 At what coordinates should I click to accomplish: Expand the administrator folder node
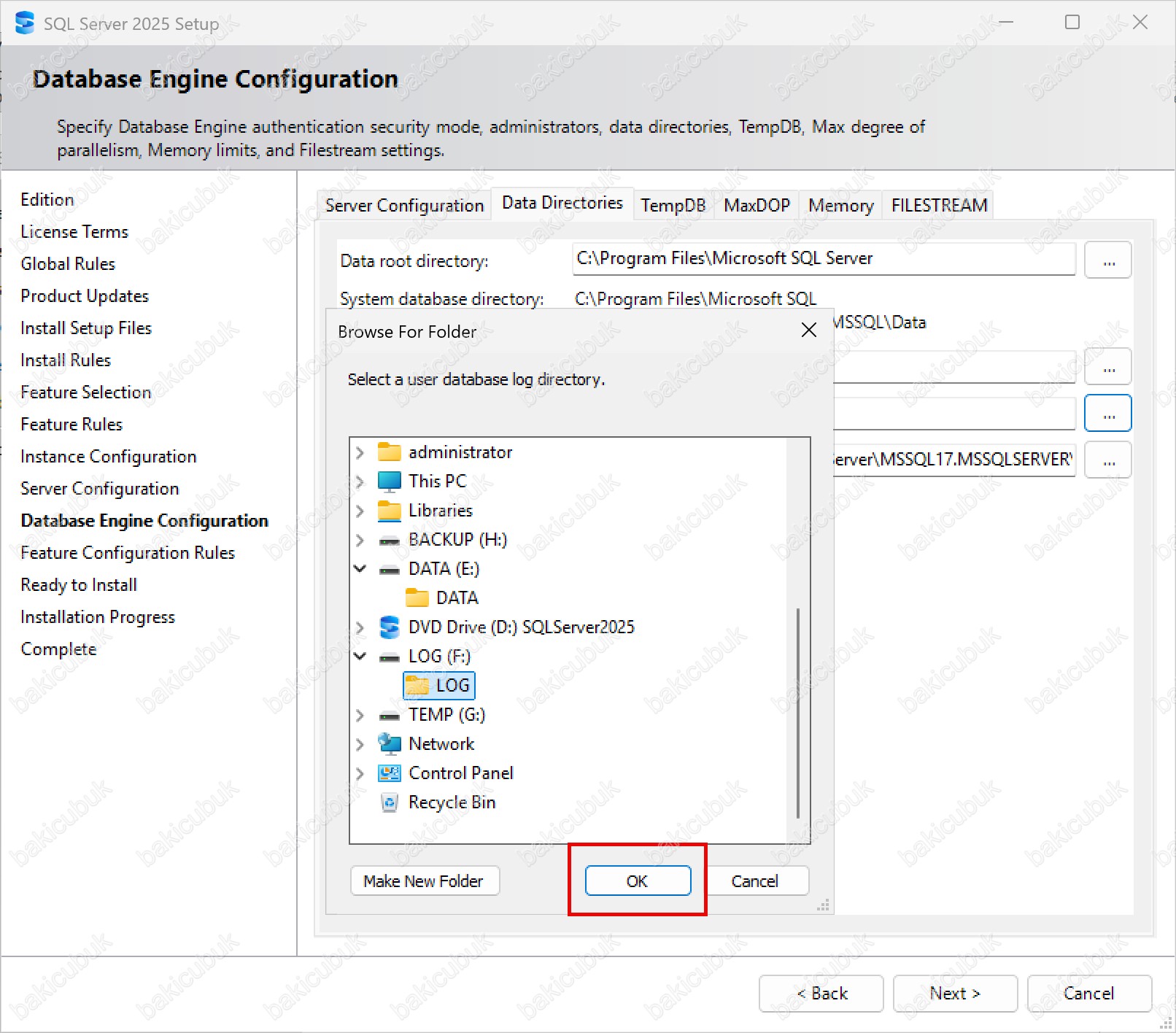tap(360, 452)
